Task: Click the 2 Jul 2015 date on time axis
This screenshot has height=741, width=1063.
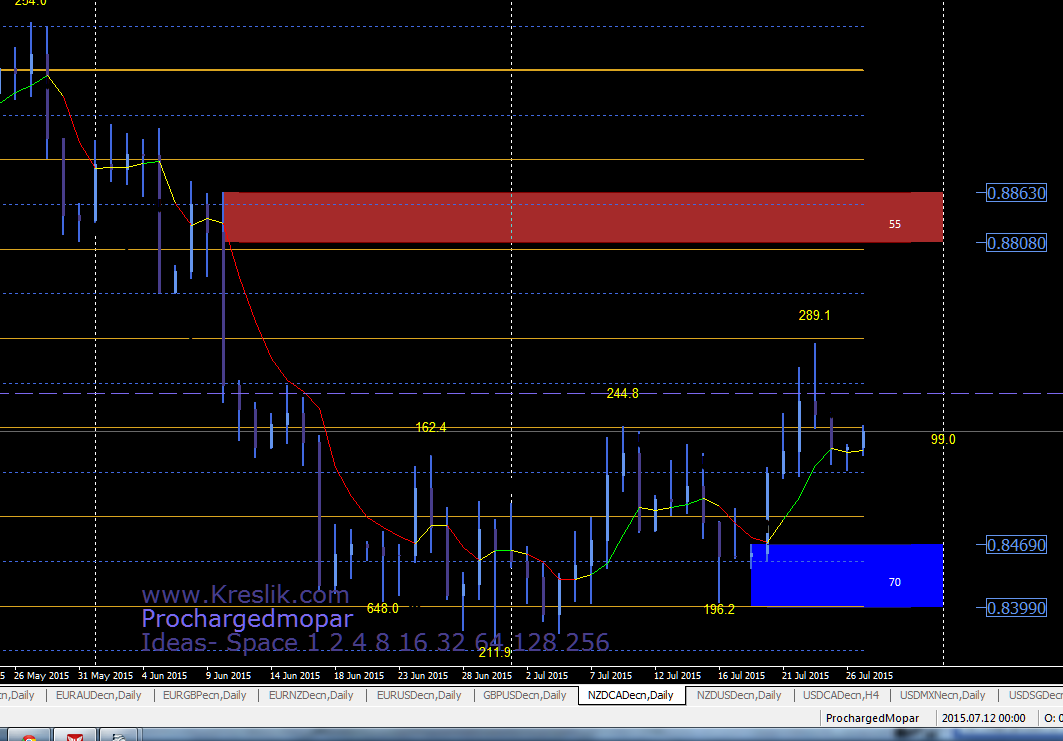Action: tap(546, 675)
